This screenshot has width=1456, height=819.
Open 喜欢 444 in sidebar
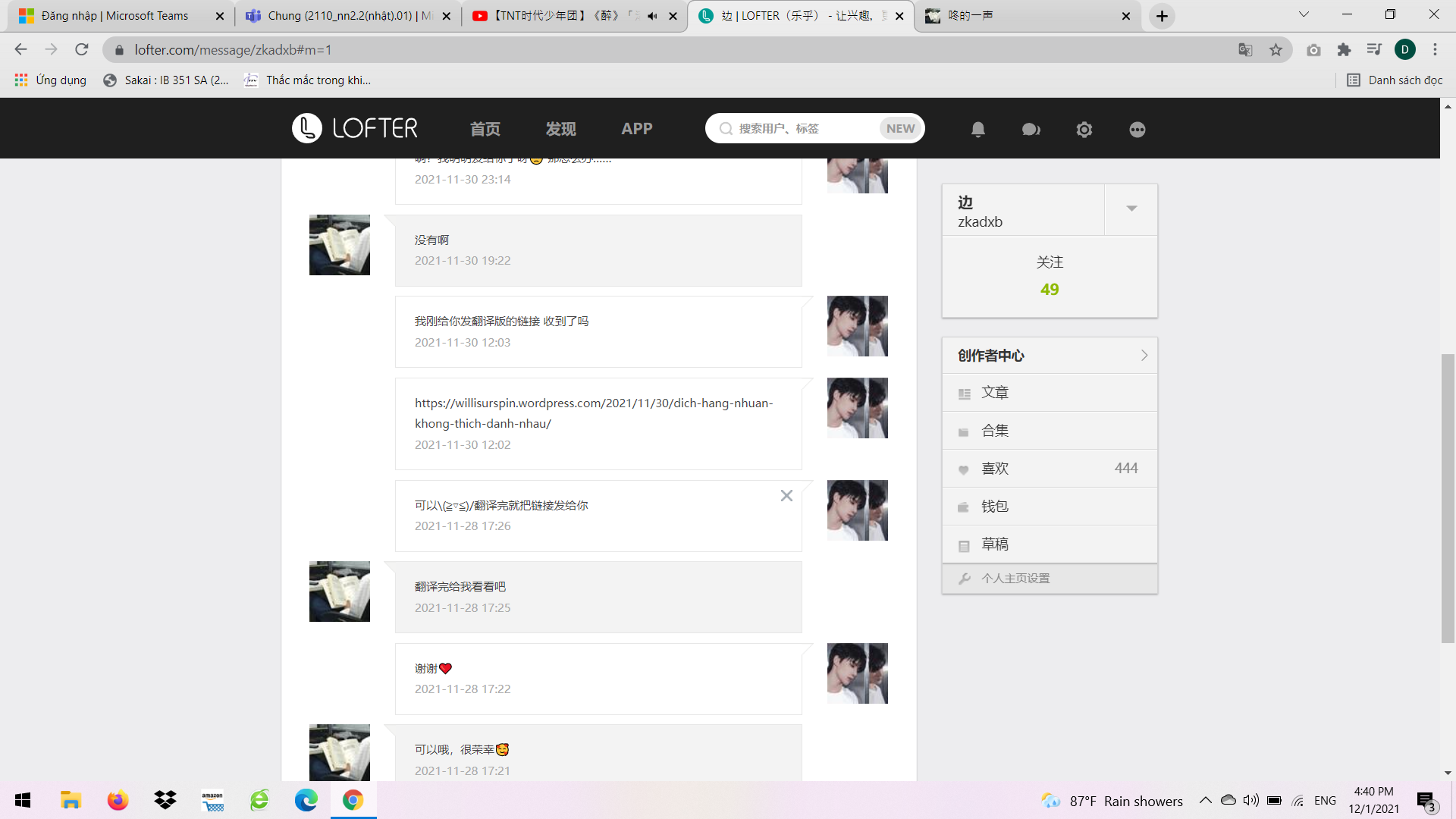1050,469
